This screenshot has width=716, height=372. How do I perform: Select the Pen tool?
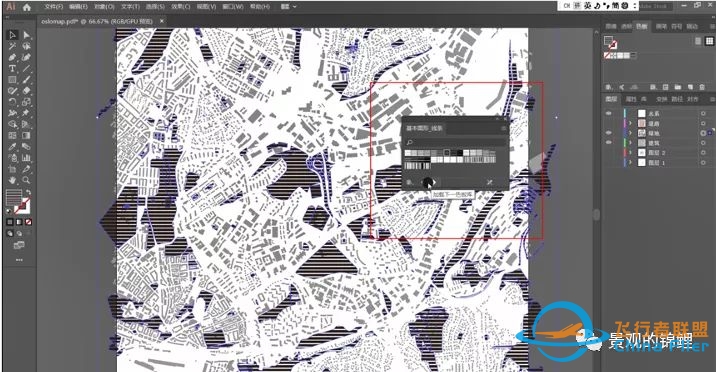[x=12, y=58]
